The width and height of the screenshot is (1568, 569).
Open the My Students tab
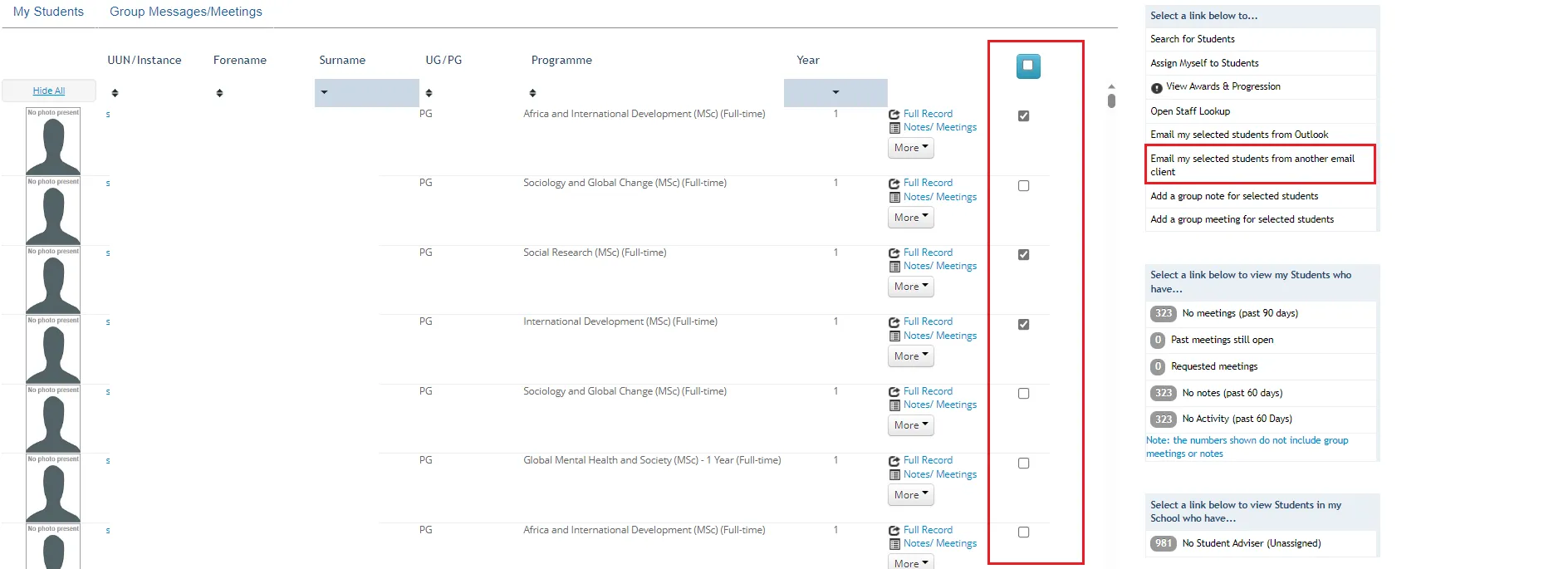click(x=48, y=12)
